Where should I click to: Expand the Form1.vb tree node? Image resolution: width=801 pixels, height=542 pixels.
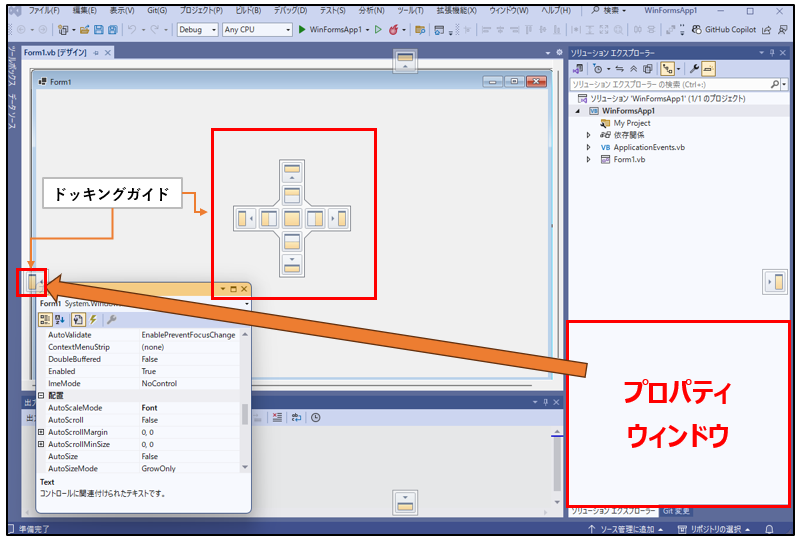point(588,159)
